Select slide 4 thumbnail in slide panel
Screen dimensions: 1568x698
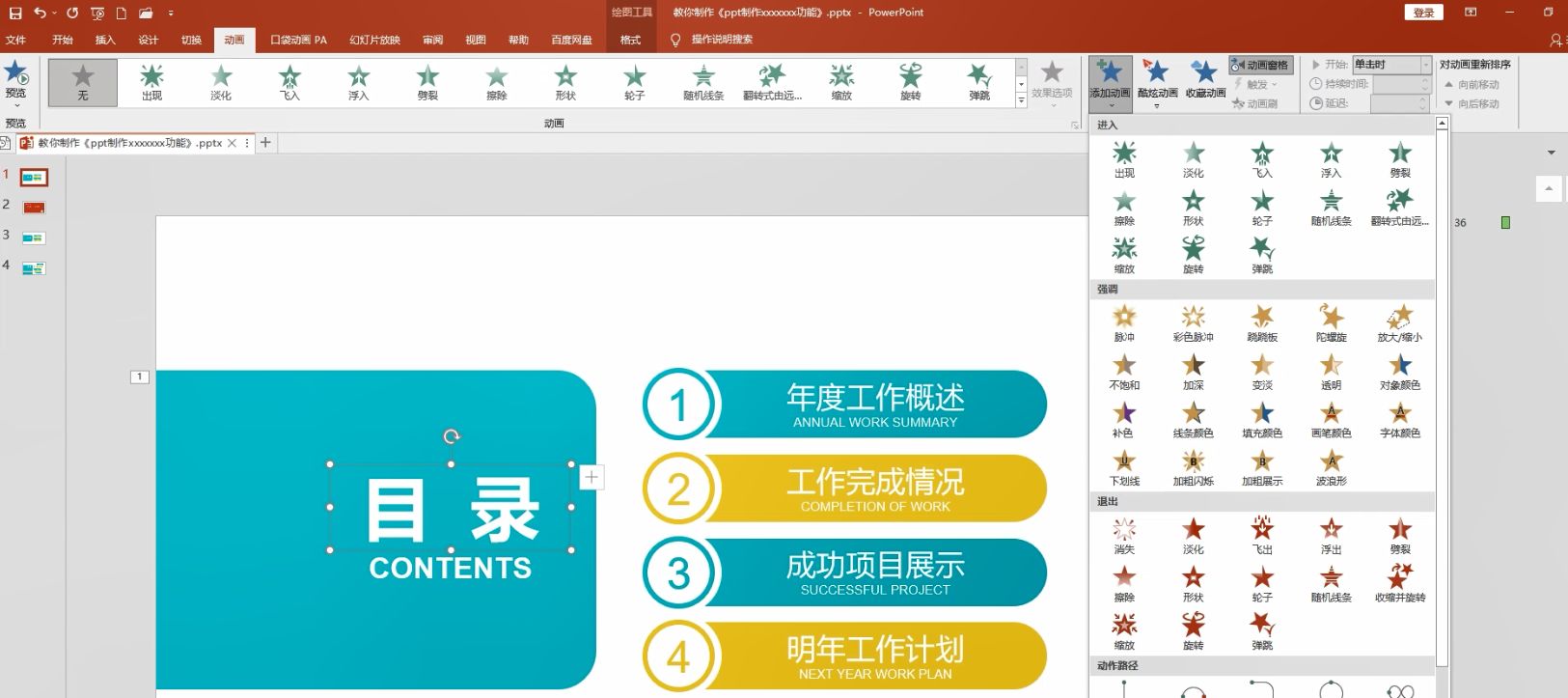(x=34, y=268)
